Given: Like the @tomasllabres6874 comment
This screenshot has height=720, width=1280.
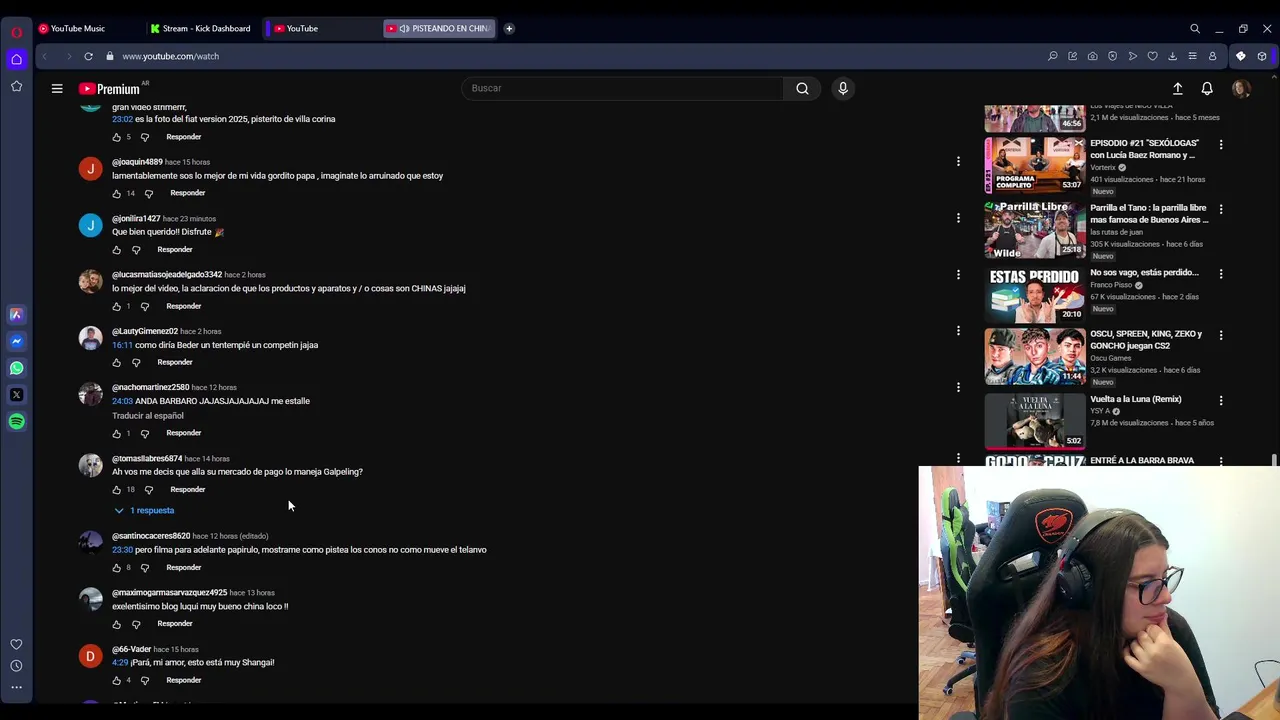Looking at the screenshot, I should pyautogui.click(x=117, y=490).
